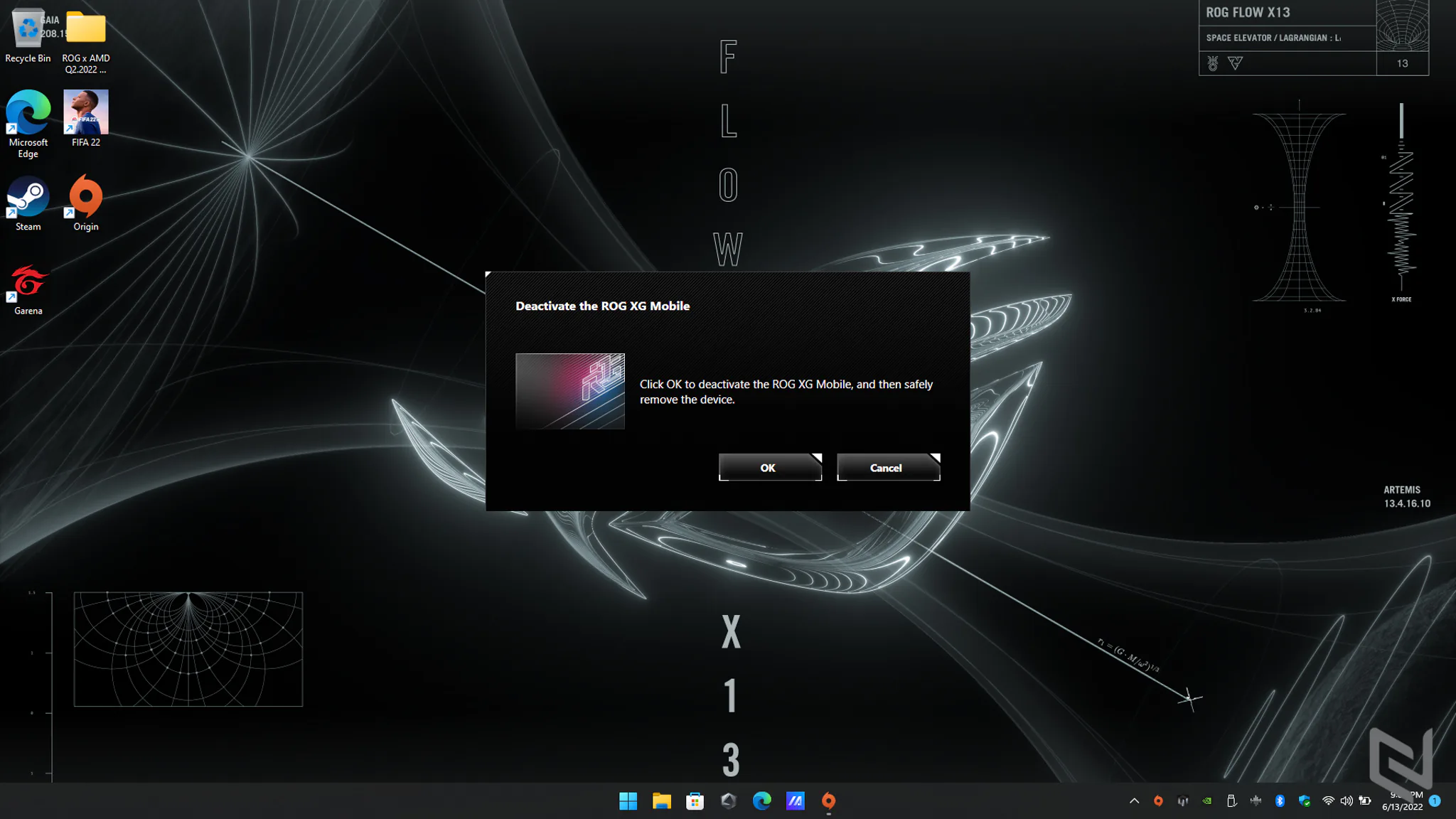Open the clock showing 6/13/2022
The height and width of the screenshot is (819, 1456).
[x=1402, y=801]
